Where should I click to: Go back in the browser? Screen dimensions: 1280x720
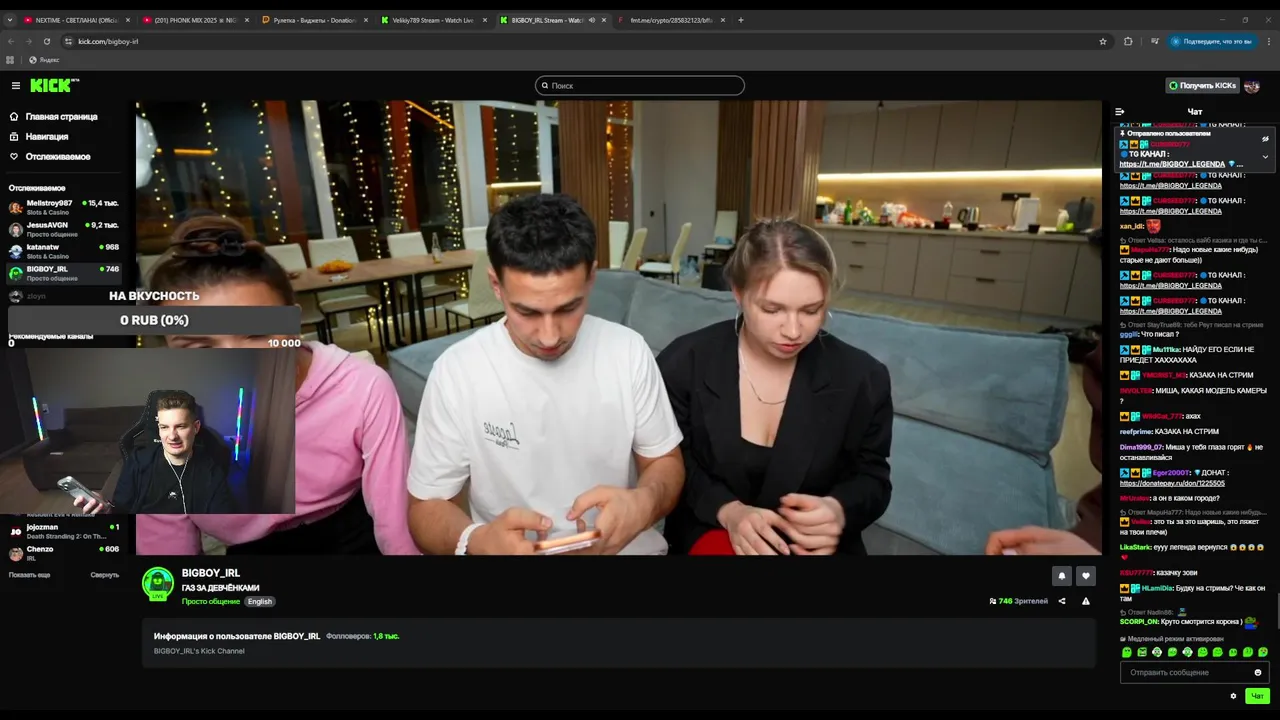click(x=11, y=41)
